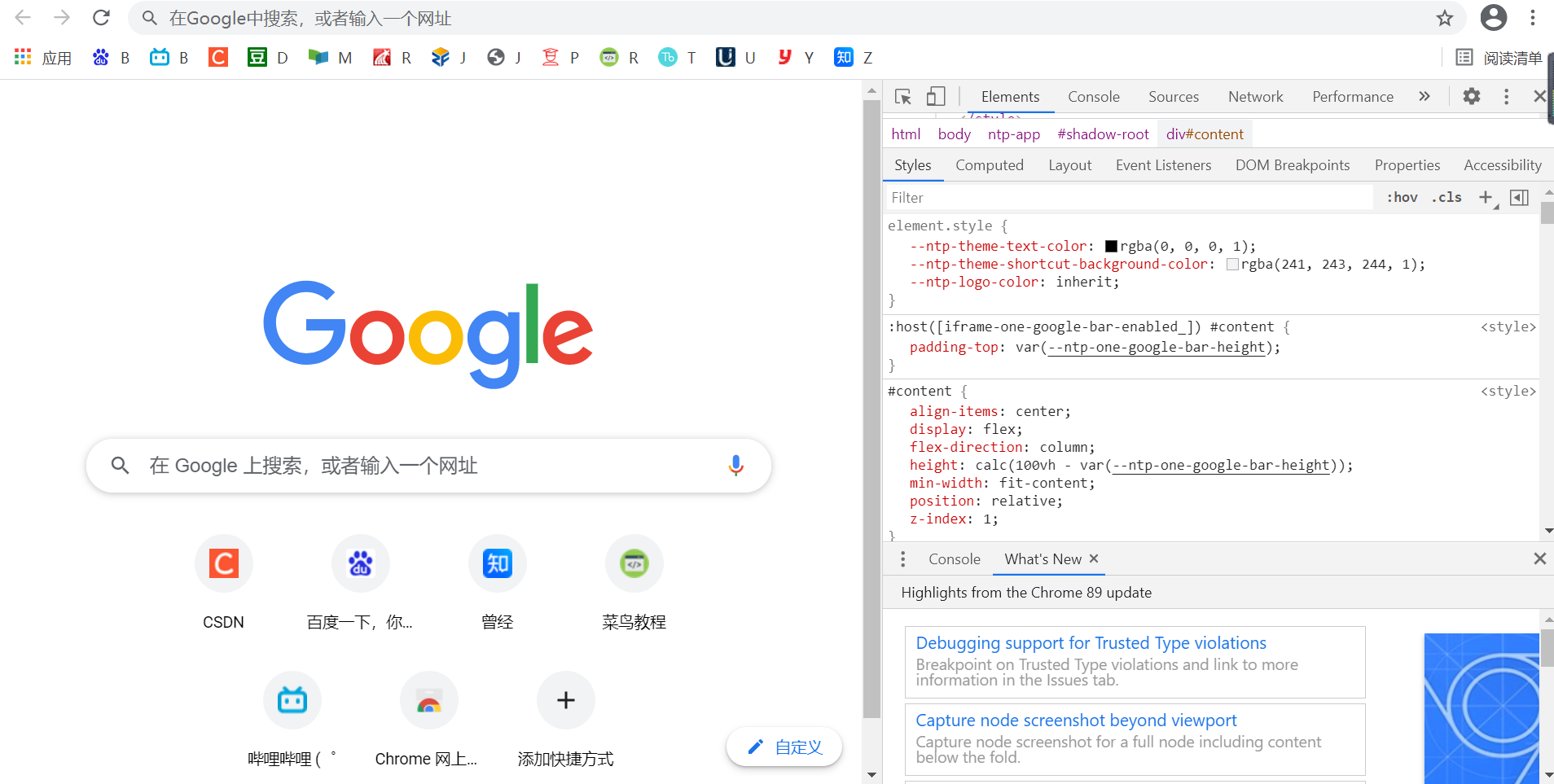
Task: Toggle the device emulation toolbar
Action: (936, 96)
